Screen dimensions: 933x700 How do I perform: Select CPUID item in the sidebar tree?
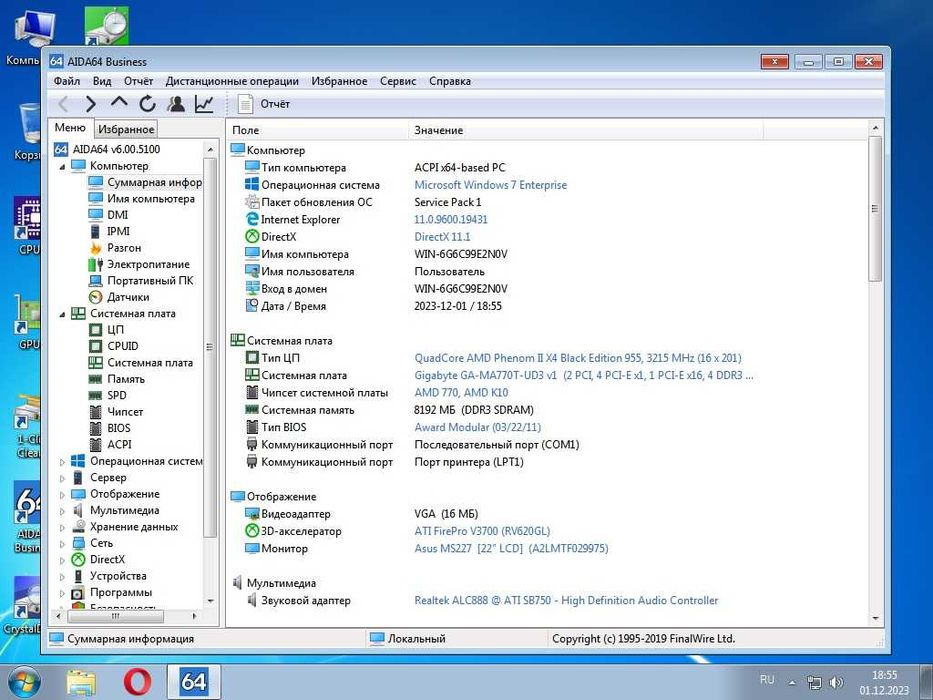[123, 346]
